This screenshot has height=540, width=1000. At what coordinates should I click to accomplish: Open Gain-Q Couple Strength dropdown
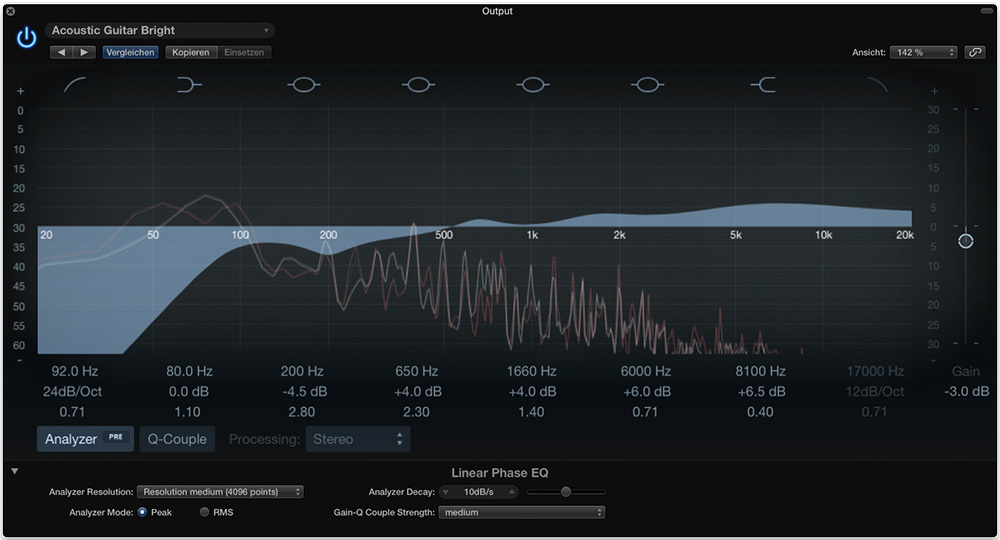click(x=521, y=512)
